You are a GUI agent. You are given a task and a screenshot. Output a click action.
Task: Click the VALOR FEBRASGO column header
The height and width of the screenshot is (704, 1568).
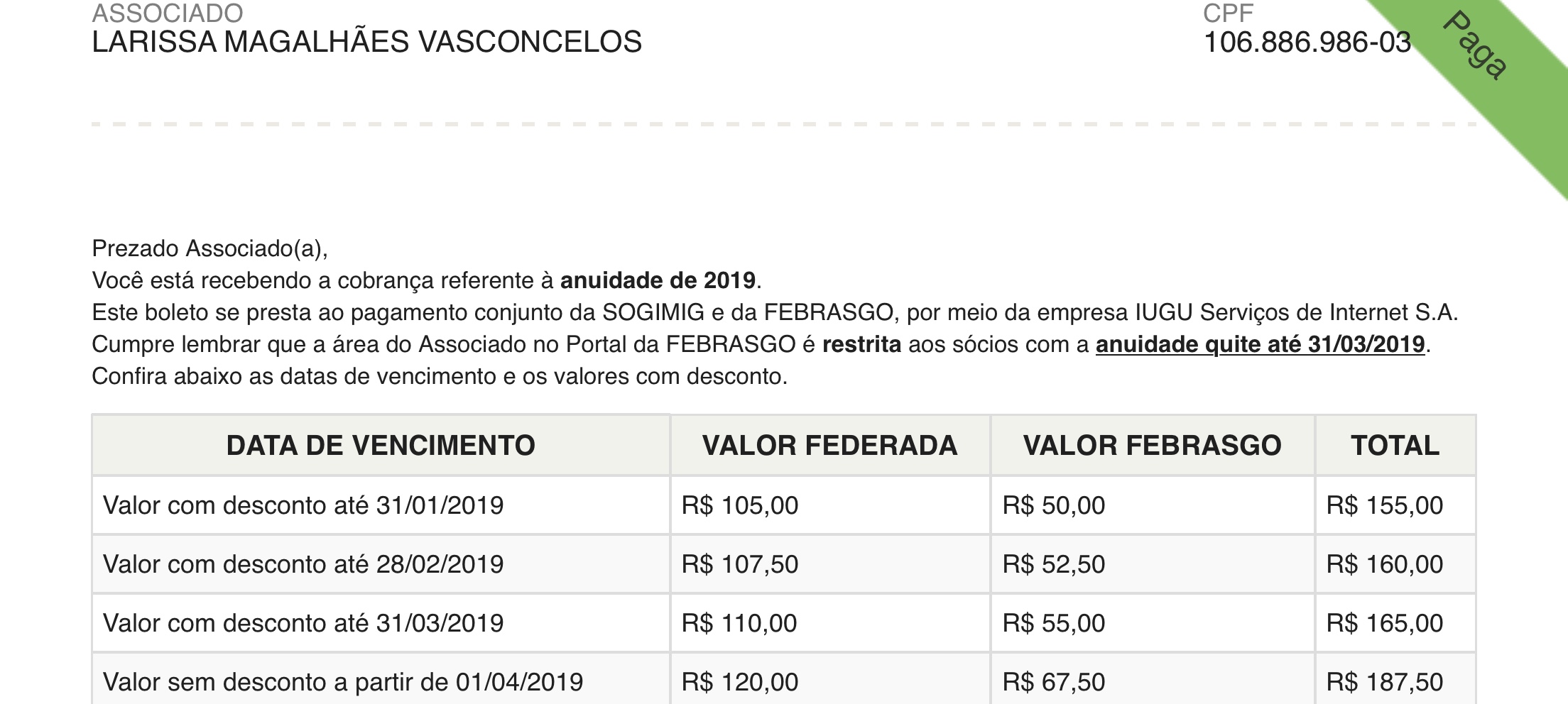(x=1152, y=446)
